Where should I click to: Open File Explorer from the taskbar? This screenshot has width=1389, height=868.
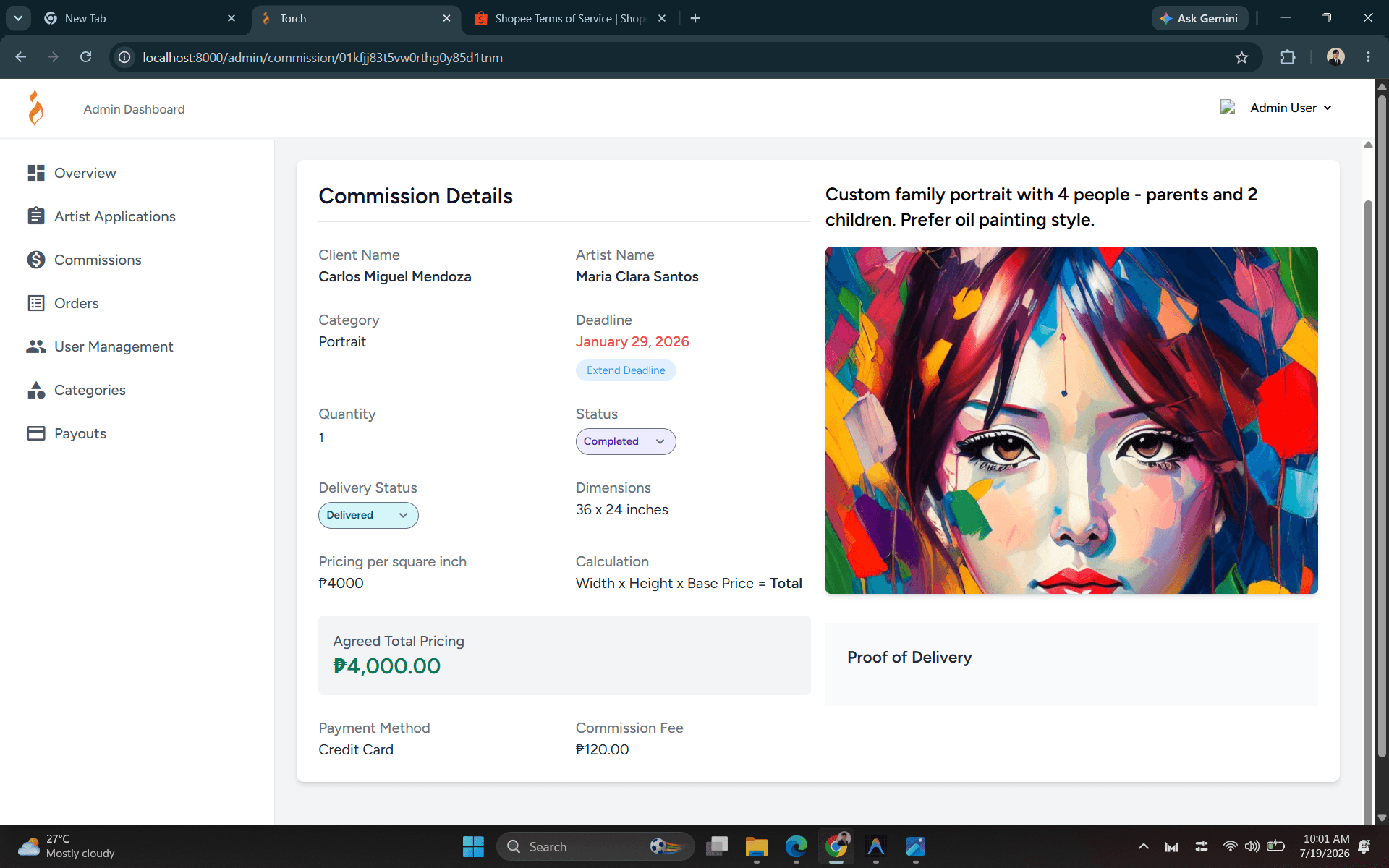pyautogui.click(x=756, y=846)
